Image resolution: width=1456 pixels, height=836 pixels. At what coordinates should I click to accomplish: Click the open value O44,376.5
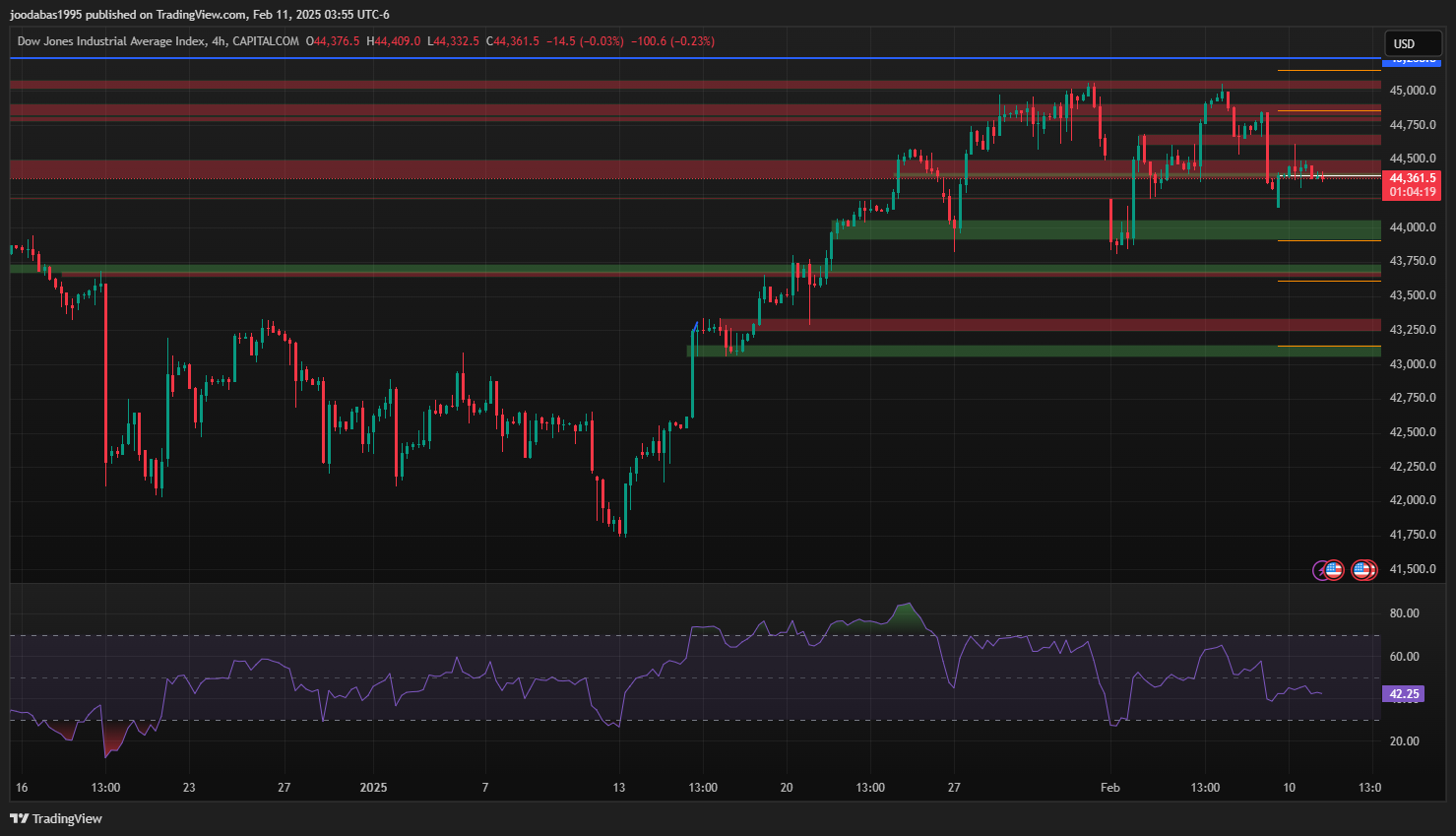point(333,41)
